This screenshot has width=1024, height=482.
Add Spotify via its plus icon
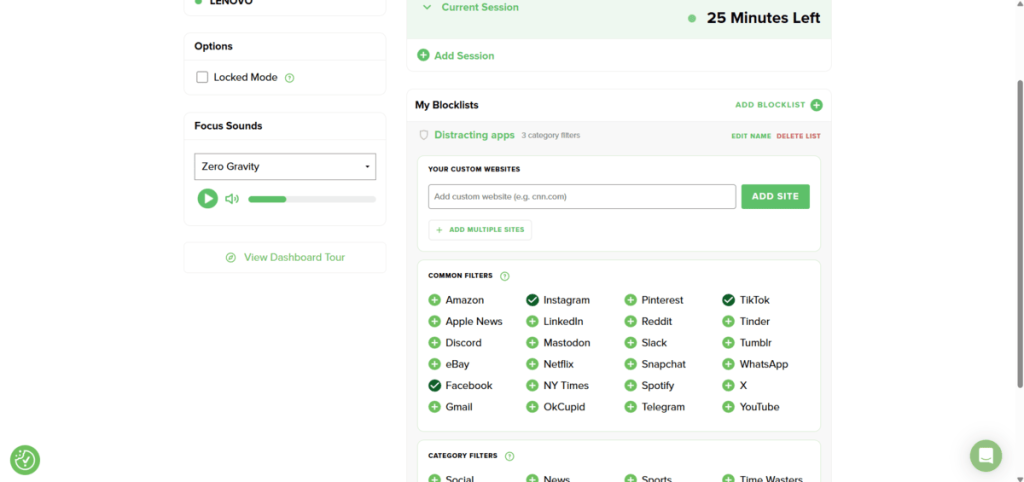630,385
